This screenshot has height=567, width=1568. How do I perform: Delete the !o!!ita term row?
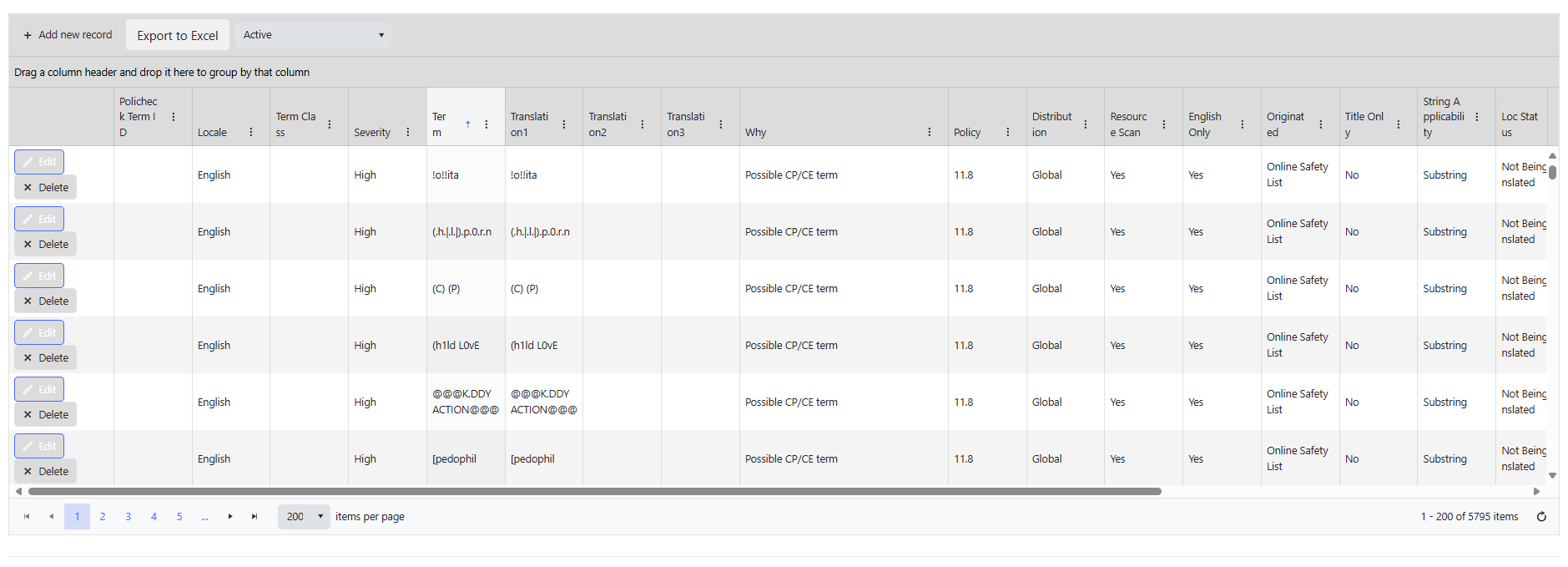point(46,188)
